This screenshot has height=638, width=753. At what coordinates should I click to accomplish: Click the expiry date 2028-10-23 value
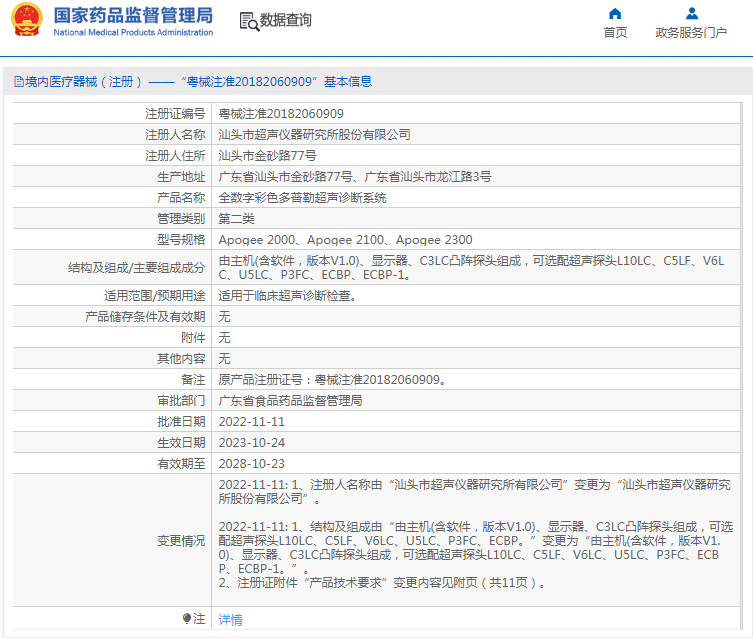click(252, 464)
